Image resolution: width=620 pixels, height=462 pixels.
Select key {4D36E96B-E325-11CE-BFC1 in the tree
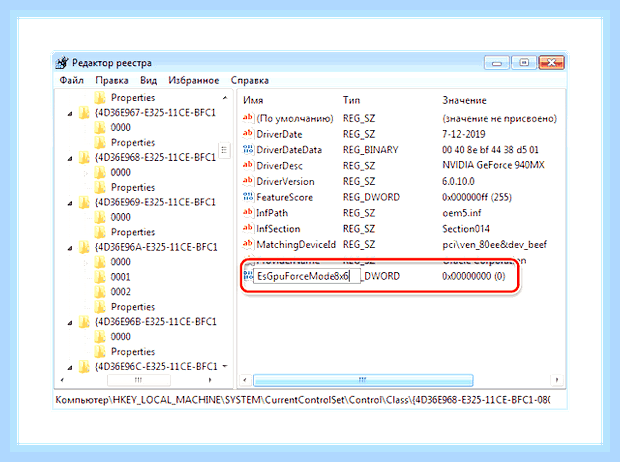(155, 322)
